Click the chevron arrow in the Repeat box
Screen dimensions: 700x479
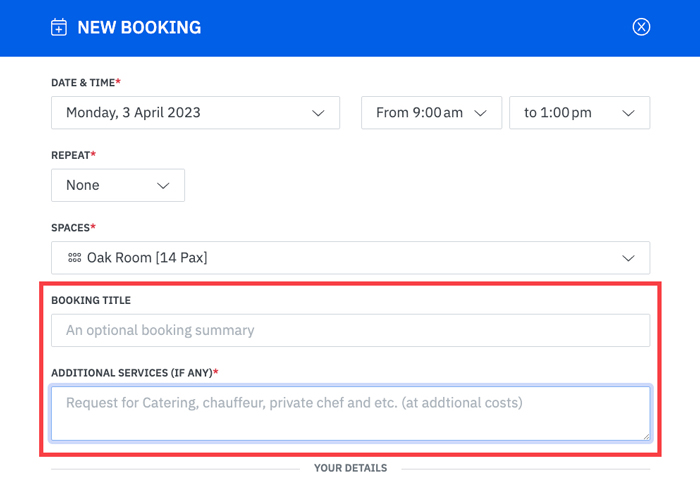click(x=163, y=186)
